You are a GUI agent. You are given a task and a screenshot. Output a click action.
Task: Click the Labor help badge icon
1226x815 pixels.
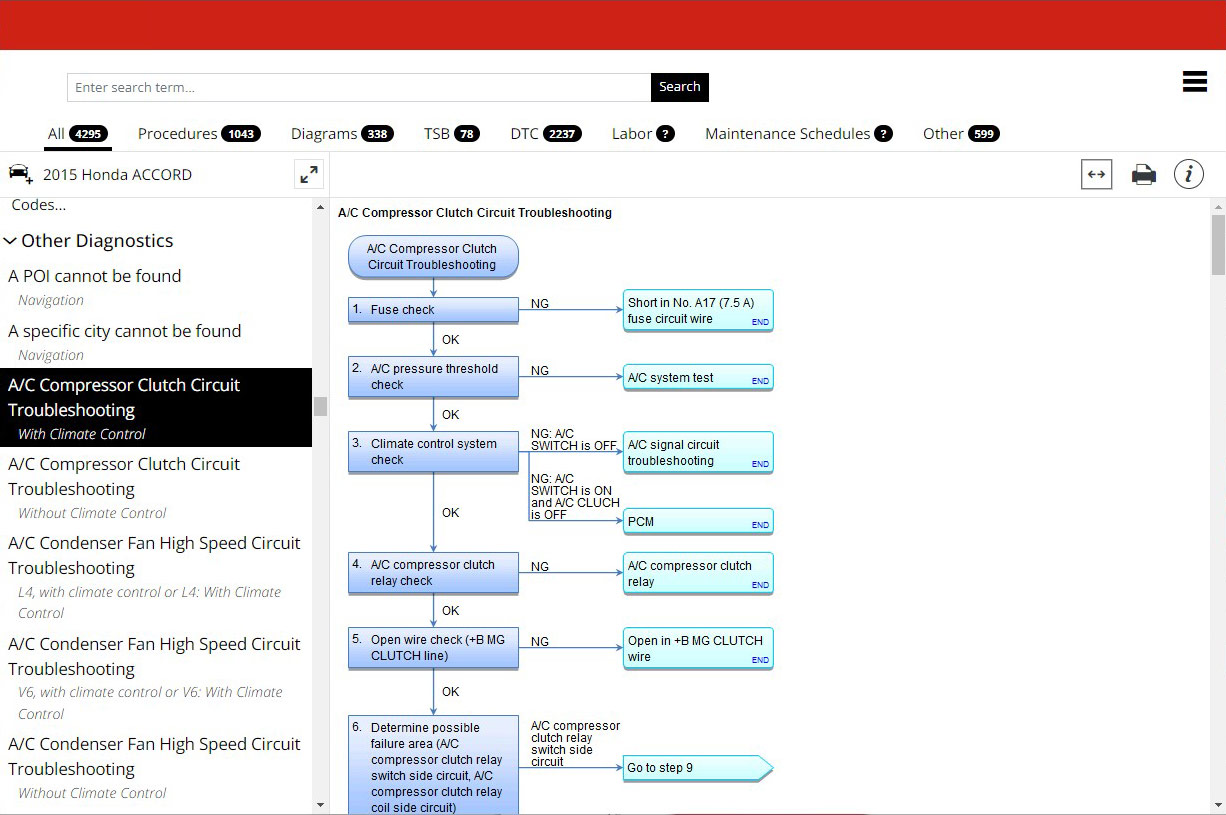[x=665, y=134]
